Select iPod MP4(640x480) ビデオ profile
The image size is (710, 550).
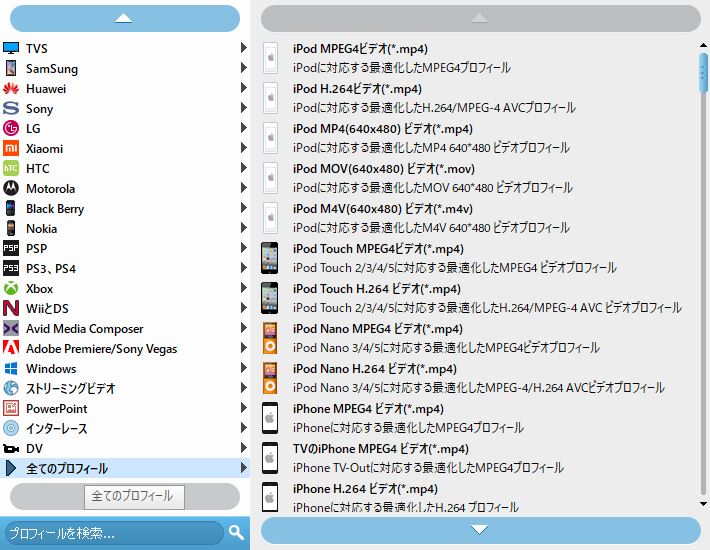click(x=478, y=138)
